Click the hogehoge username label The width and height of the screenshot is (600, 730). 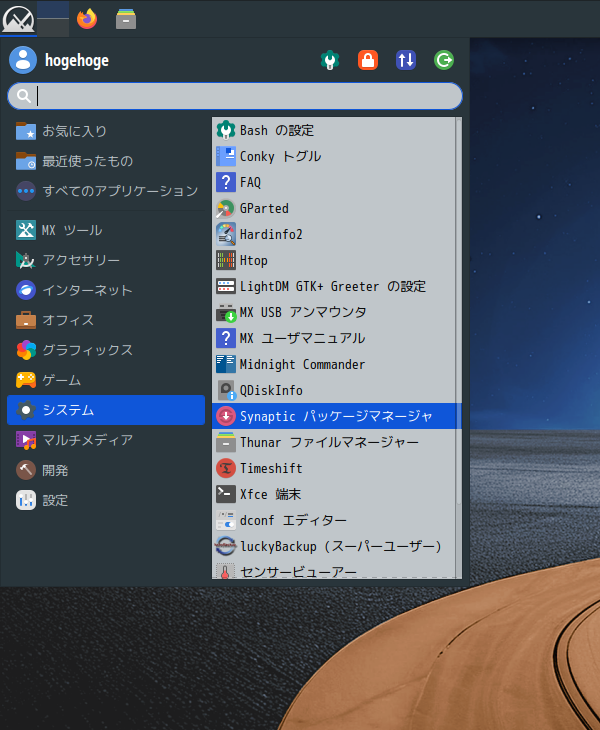point(77,61)
